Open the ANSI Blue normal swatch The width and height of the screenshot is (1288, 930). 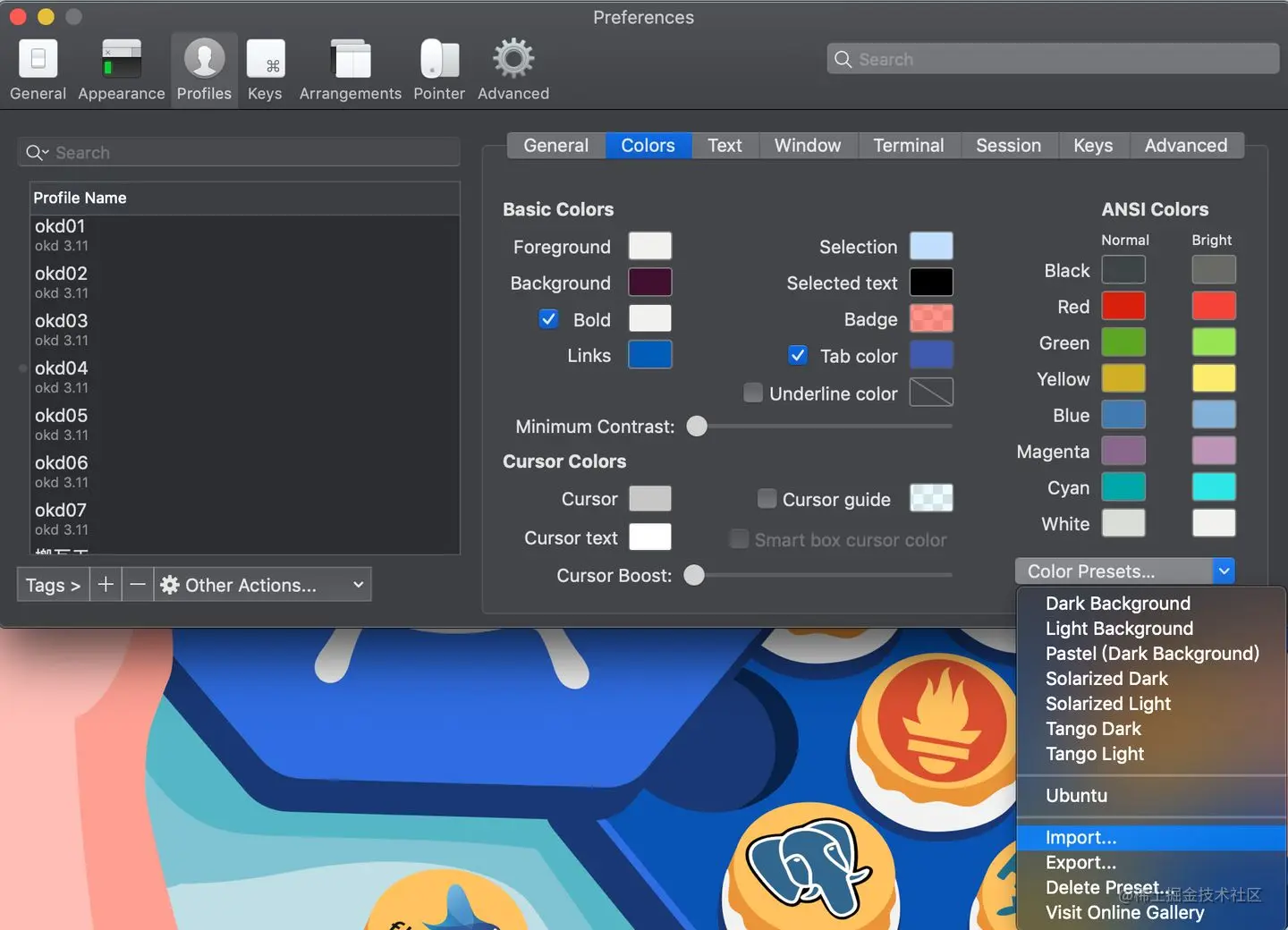pyautogui.click(x=1123, y=414)
